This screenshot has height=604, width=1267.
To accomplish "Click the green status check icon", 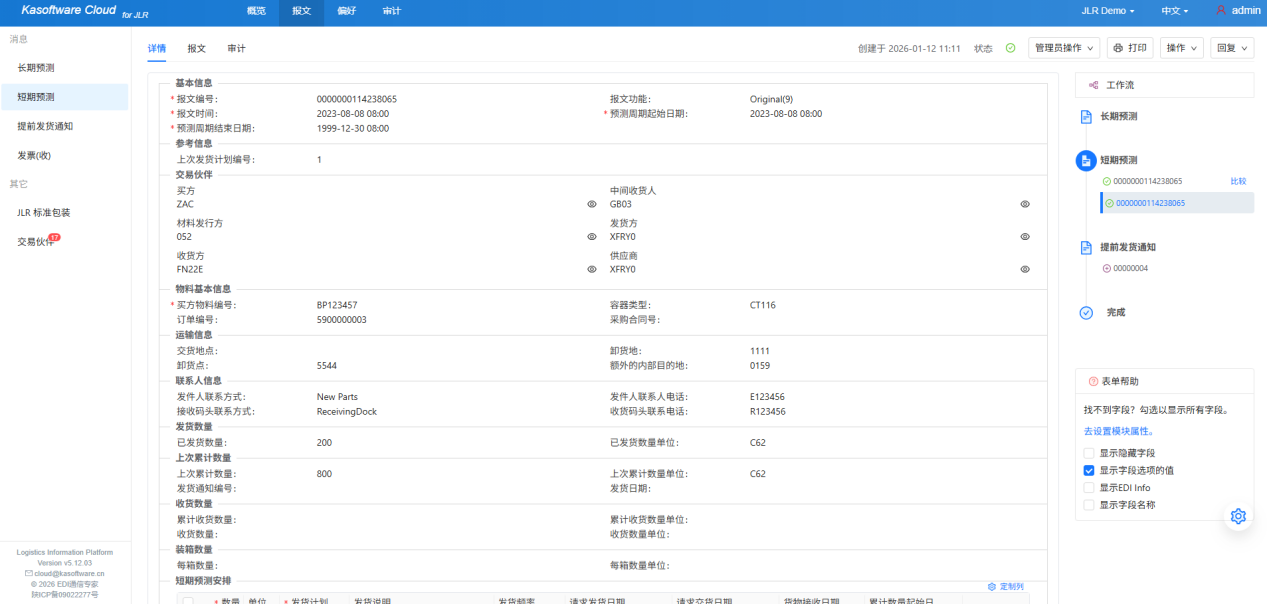I will coord(1010,48).
